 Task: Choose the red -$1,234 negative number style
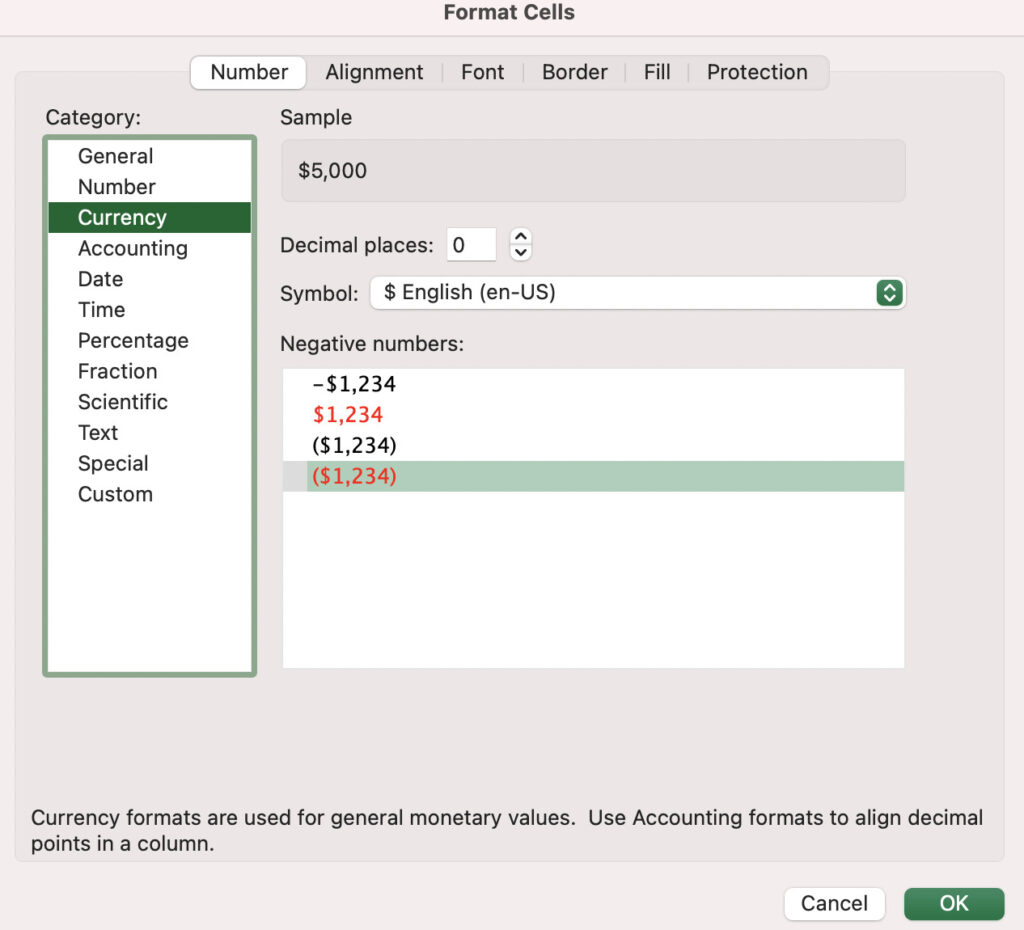click(348, 414)
